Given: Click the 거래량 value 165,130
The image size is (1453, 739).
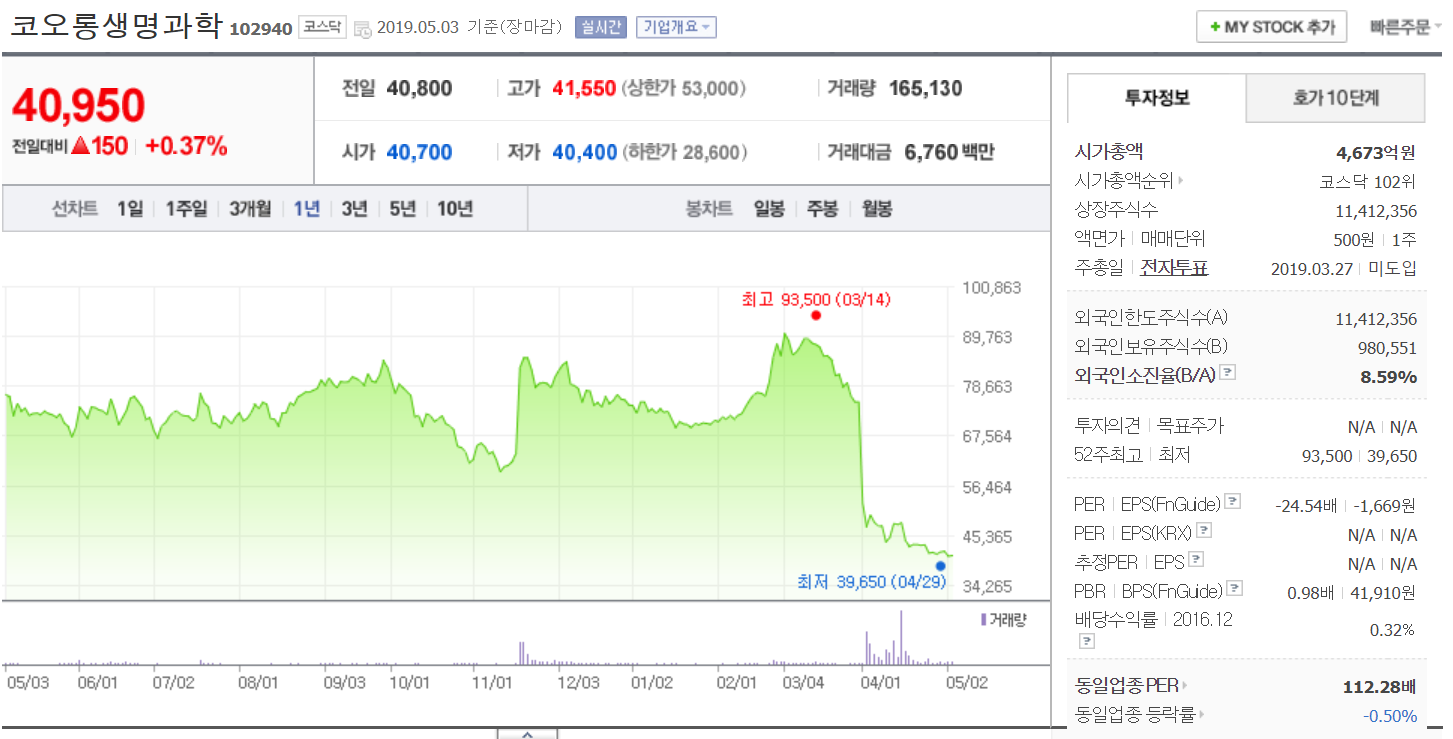Looking at the screenshot, I should pyautogui.click(x=925, y=88).
